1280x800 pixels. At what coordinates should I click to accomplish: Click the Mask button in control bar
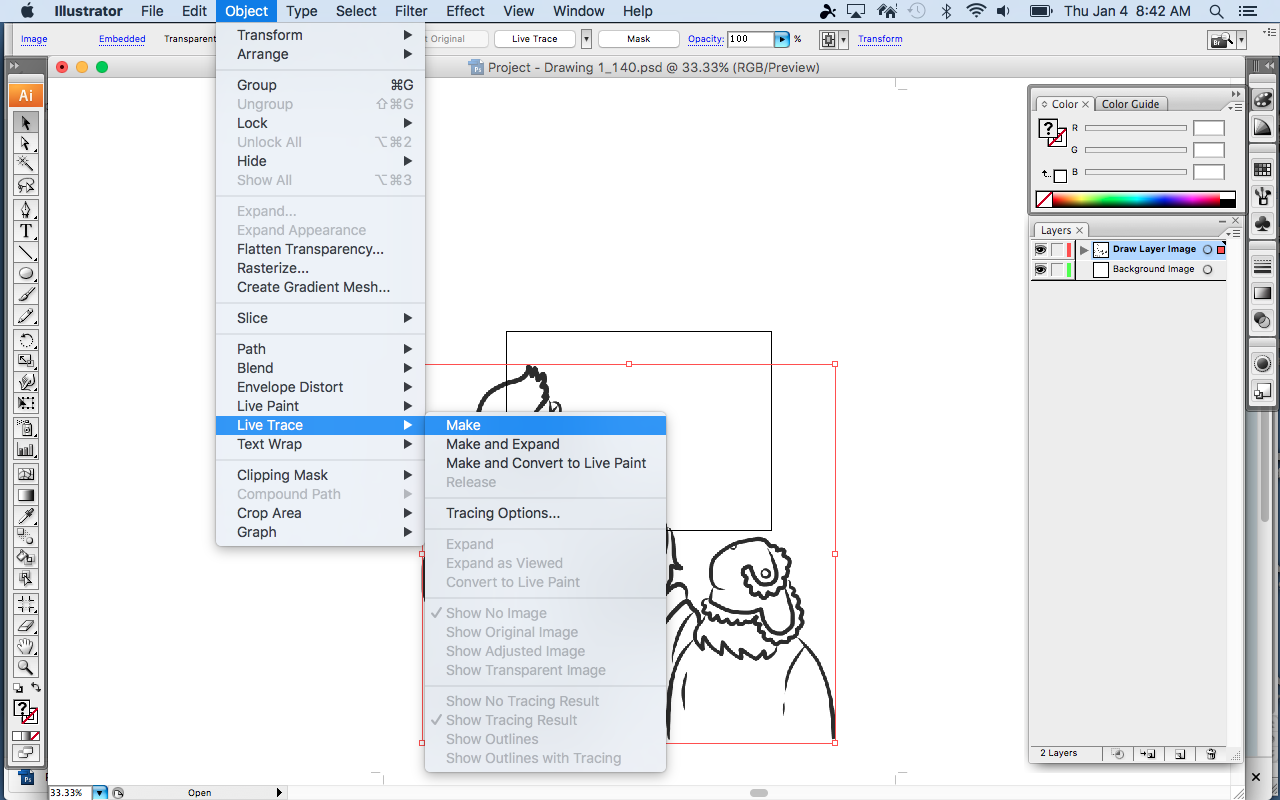[x=639, y=39]
